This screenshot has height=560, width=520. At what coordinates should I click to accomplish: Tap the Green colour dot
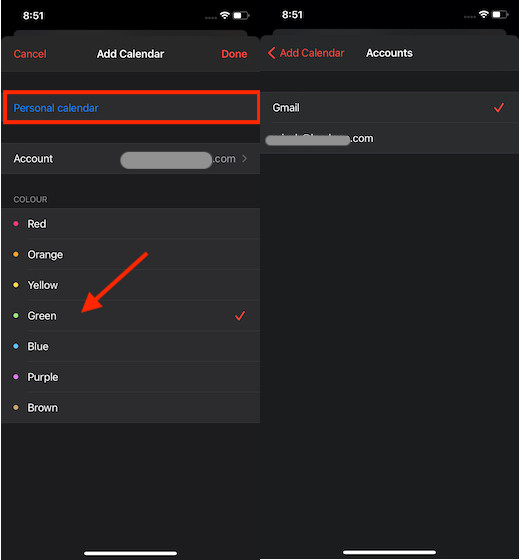[16, 316]
